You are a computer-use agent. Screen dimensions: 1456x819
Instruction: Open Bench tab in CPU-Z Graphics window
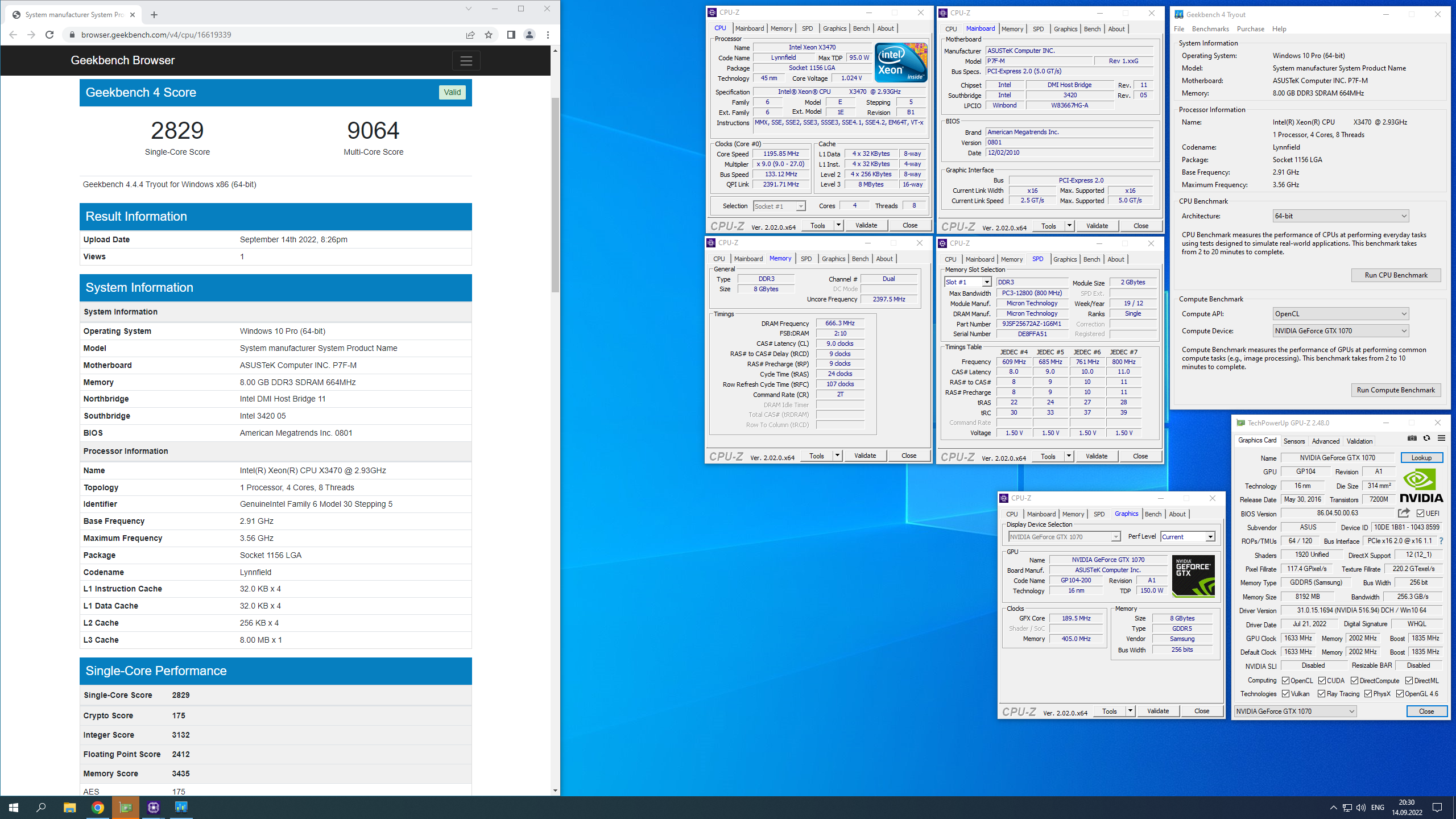click(x=1153, y=514)
